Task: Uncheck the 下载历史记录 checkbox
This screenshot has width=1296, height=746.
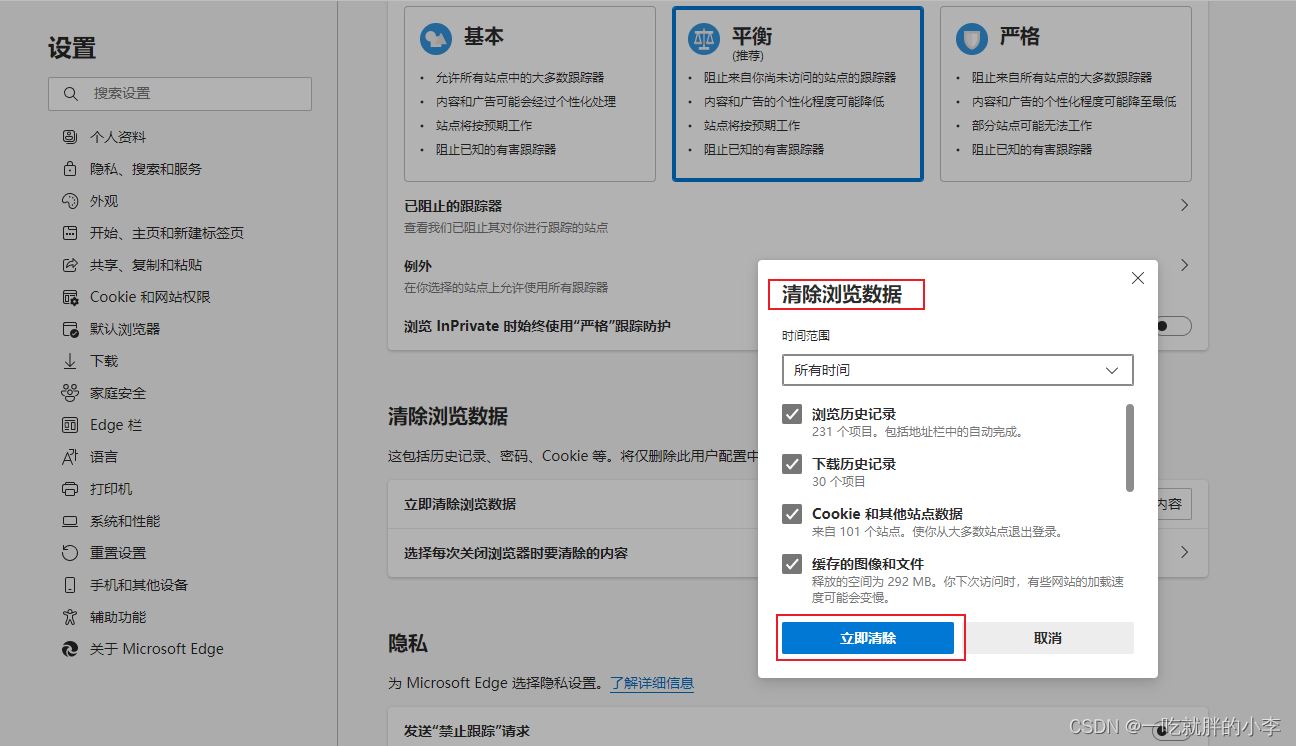Action: point(792,464)
